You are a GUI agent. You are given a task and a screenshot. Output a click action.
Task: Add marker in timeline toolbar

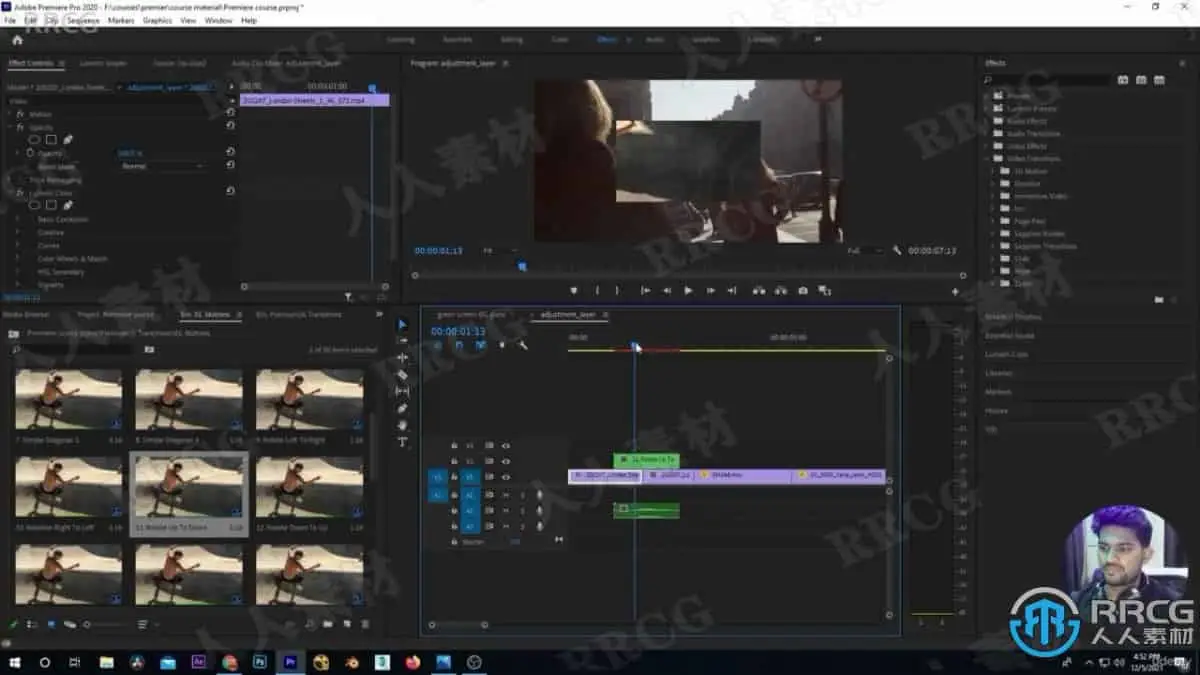(501, 345)
